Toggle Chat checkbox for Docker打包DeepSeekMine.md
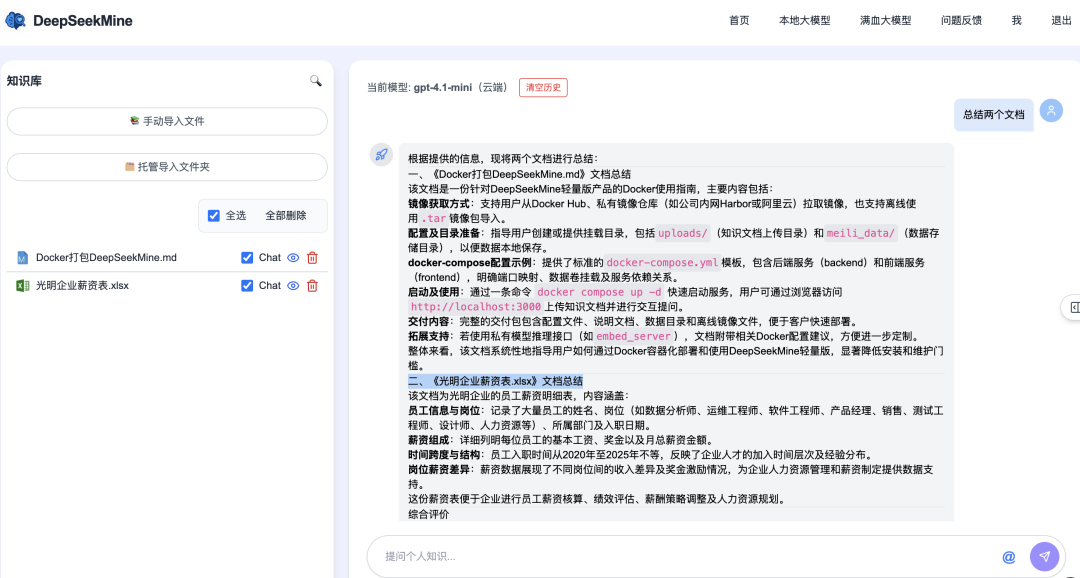Image resolution: width=1080 pixels, height=578 pixels. pos(247,258)
